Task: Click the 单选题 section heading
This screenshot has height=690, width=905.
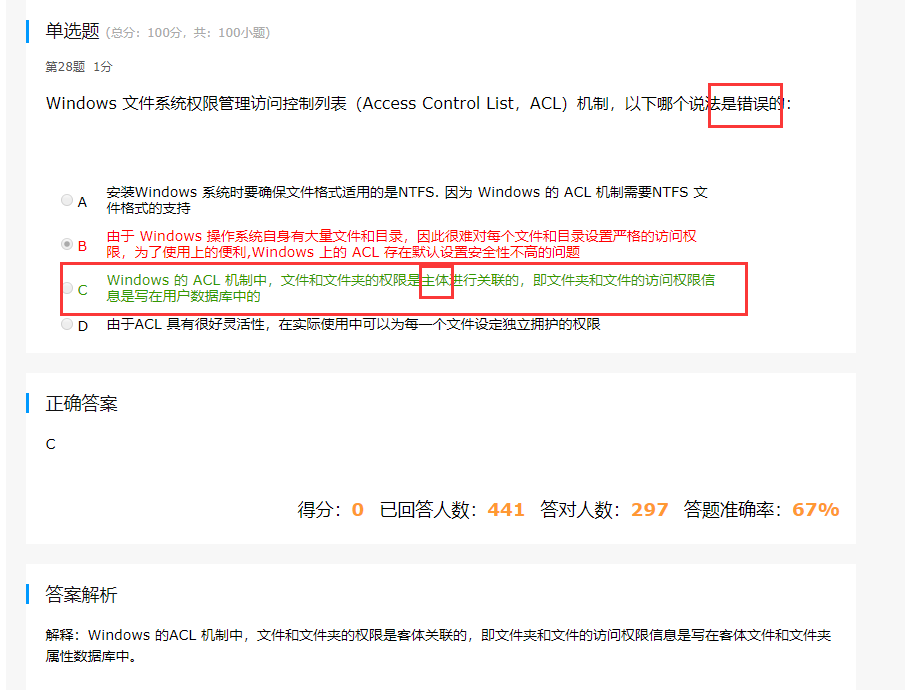Action: 73,31
